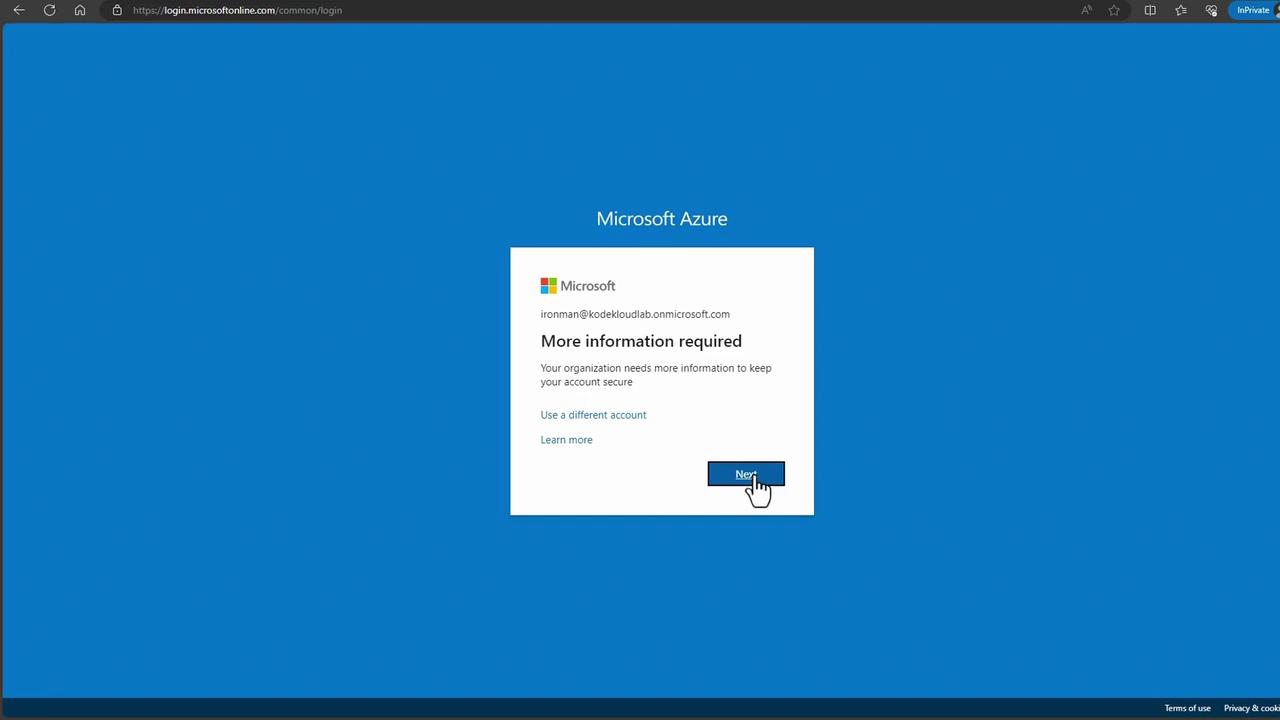
Task: Click the "Microsoft Azure" title text
Action: click(x=662, y=218)
